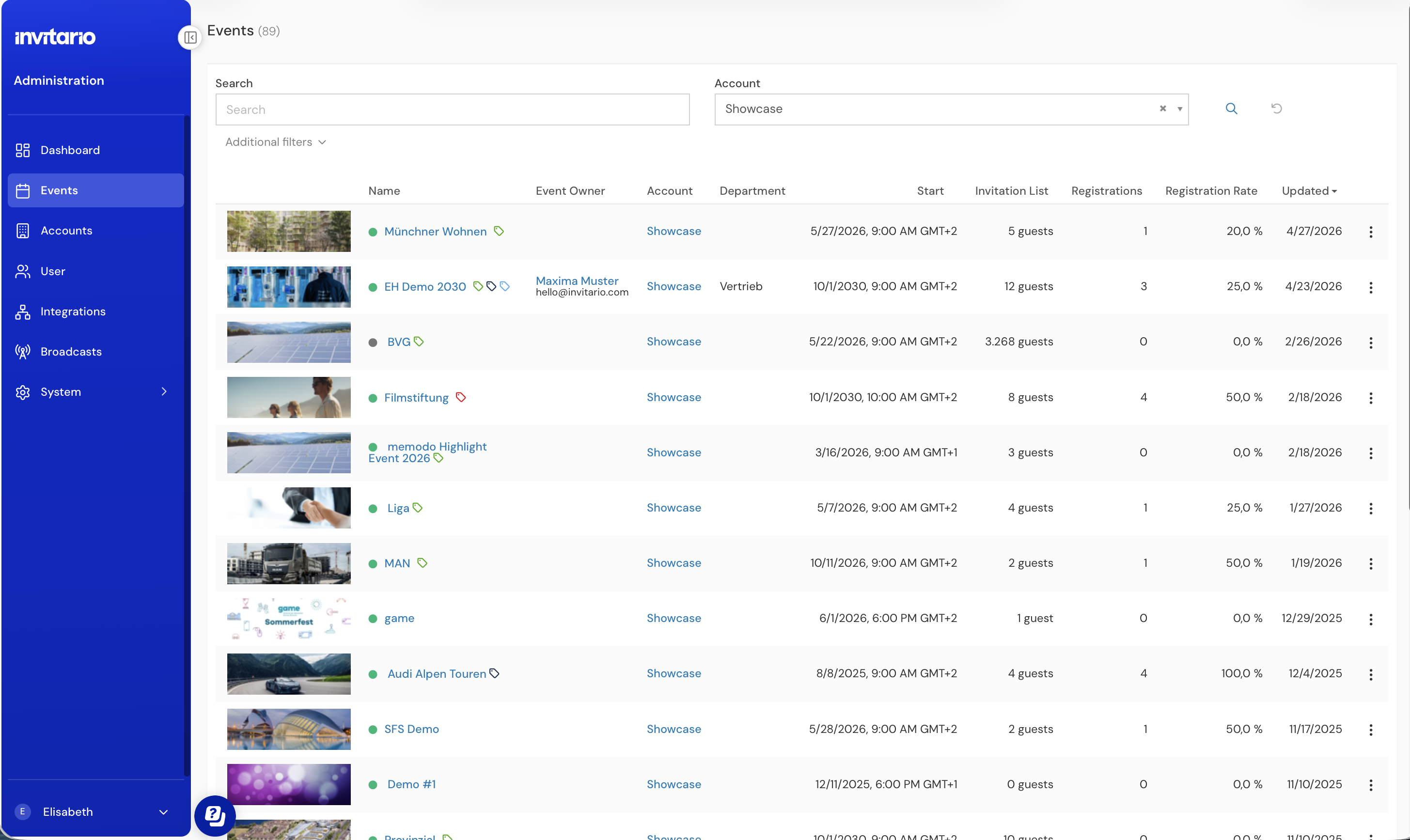Click the game Sommerfest thumbnail
The width and height of the screenshot is (1410, 840).
(x=289, y=619)
